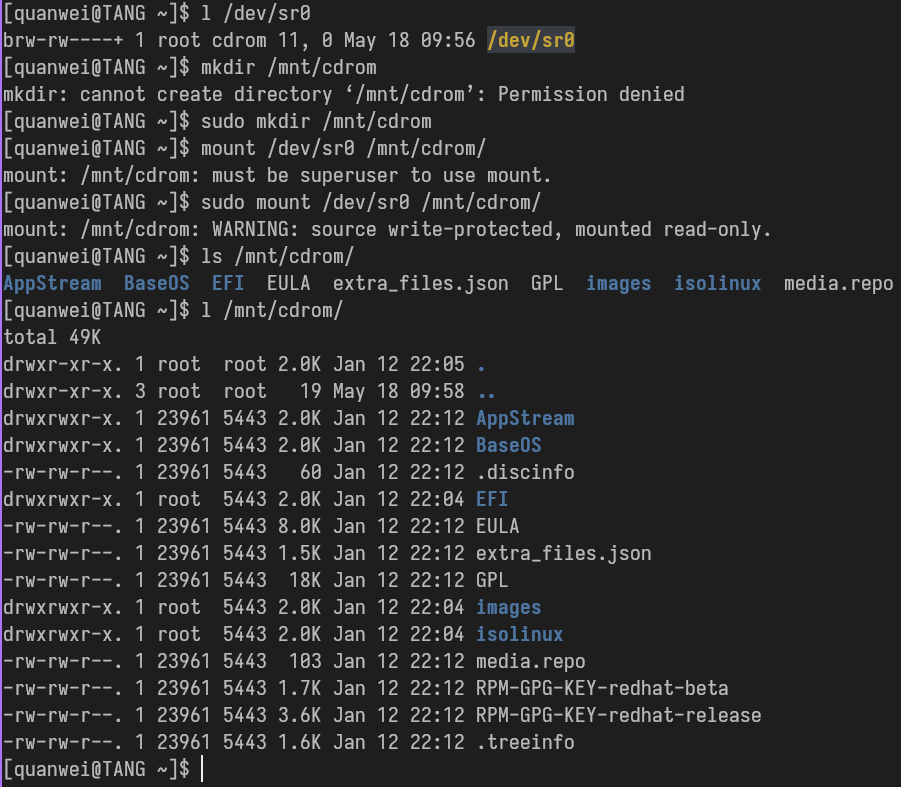Click the images directory in long listing
Viewport: 901px width, 787px height.
tap(509, 607)
